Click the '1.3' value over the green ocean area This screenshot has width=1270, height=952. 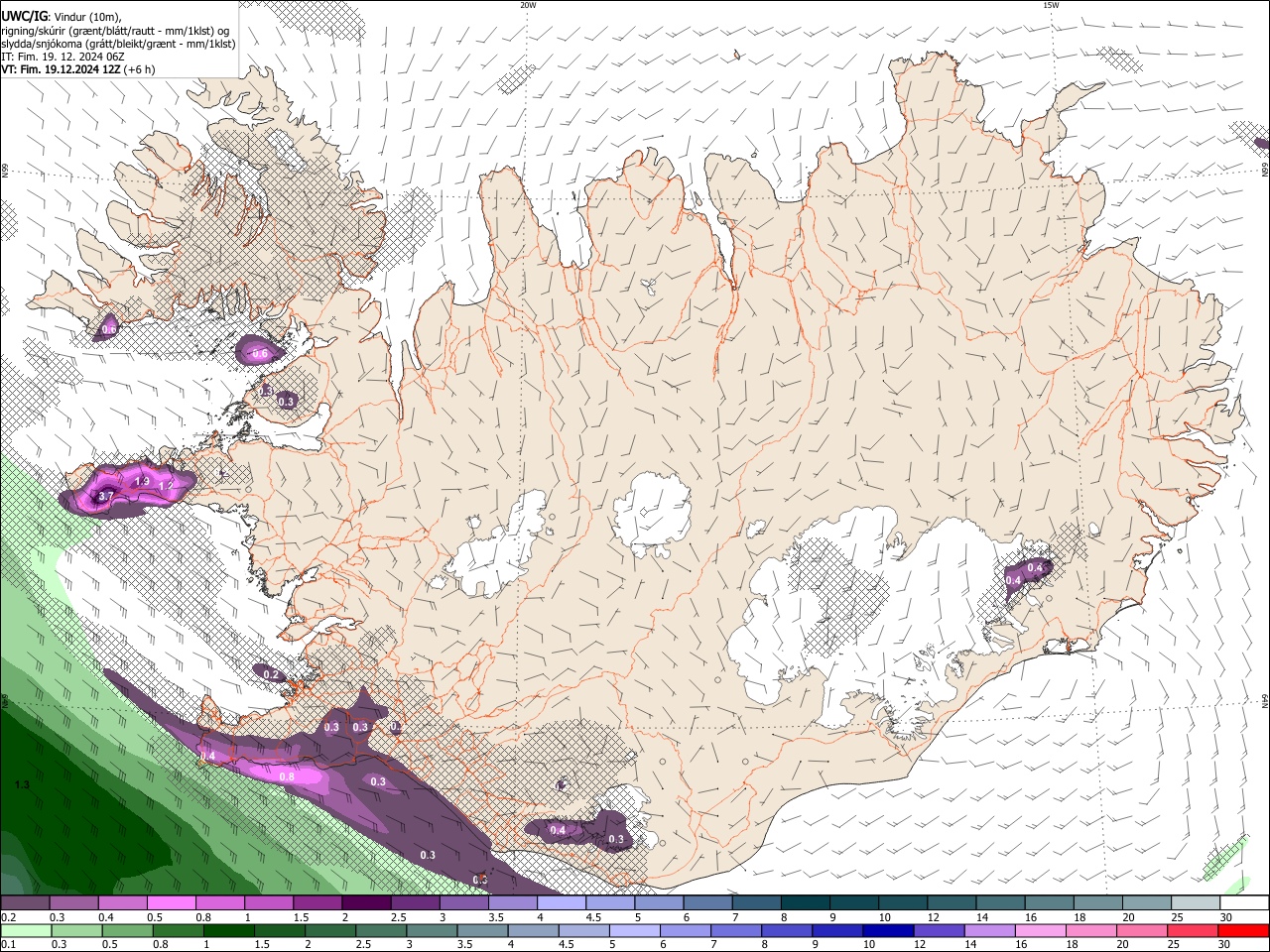point(22,784)
